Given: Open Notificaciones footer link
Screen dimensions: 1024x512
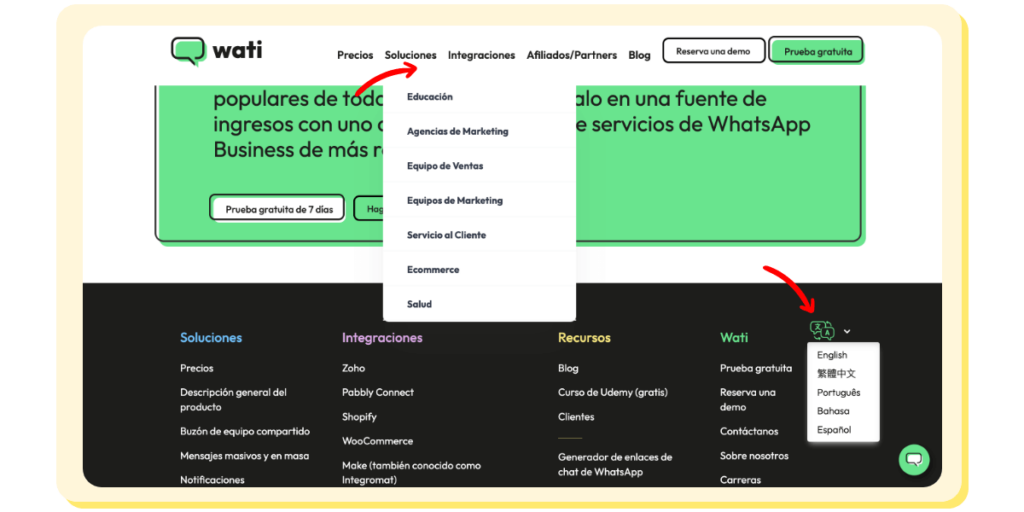Looking at the screenshot, I should click(x=212, y=480).
